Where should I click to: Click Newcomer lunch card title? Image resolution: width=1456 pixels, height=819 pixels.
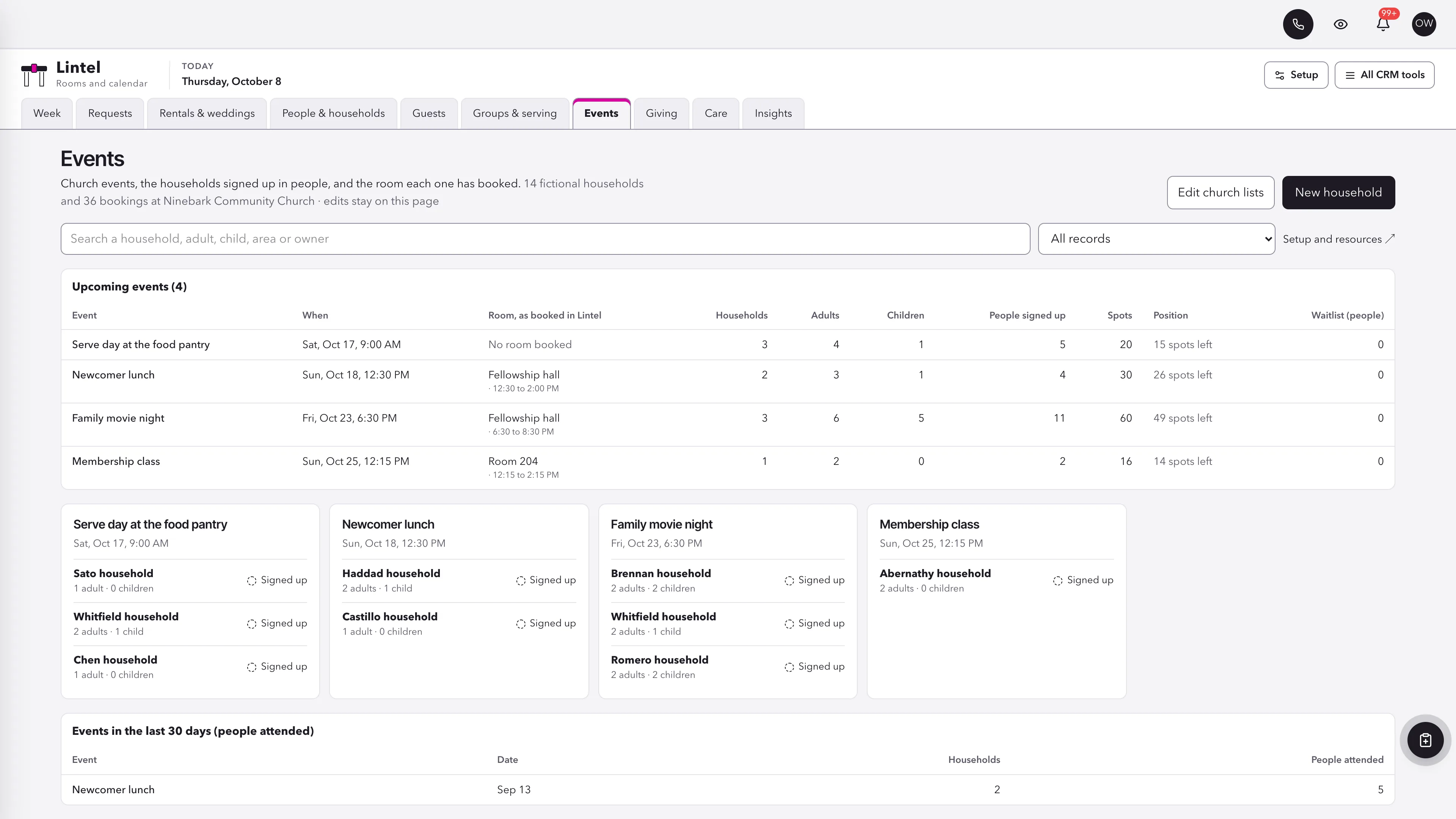(388, 524)
